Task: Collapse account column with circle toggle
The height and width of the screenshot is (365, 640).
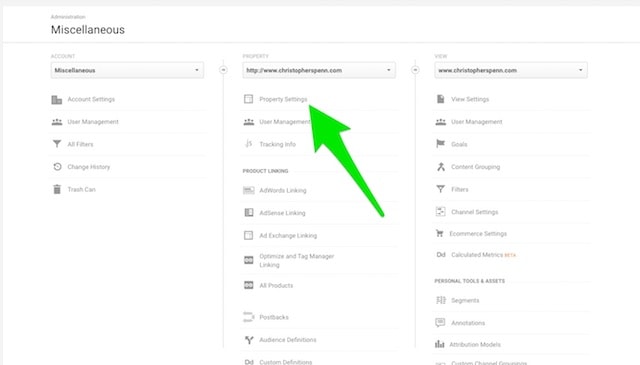Action: click(x=223, y=70)
